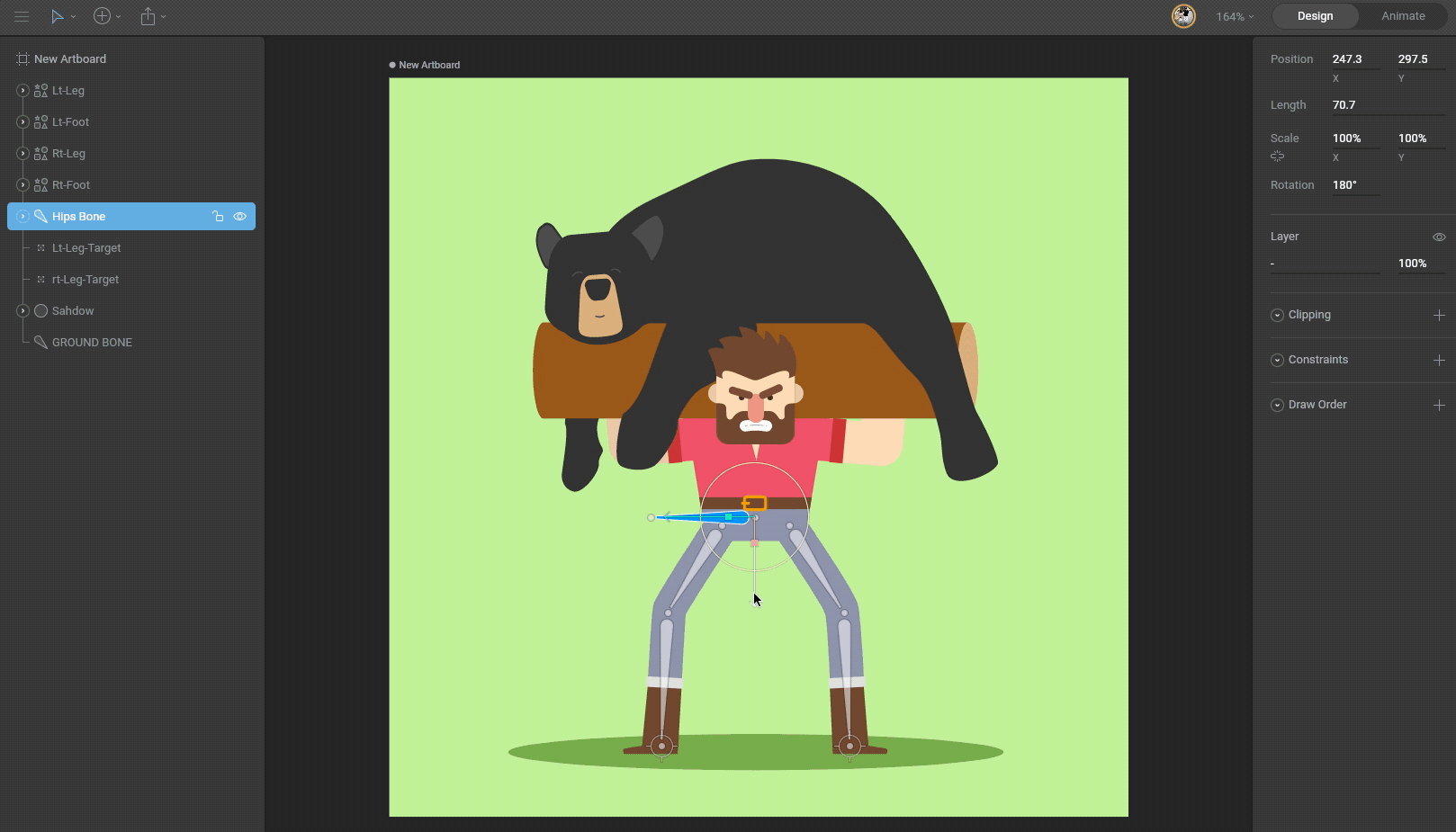The width and height of the screenshot is (1456, 832).
Task: Select Lt-Leg-Target in hierarchy
Action: tap(86, 248)
